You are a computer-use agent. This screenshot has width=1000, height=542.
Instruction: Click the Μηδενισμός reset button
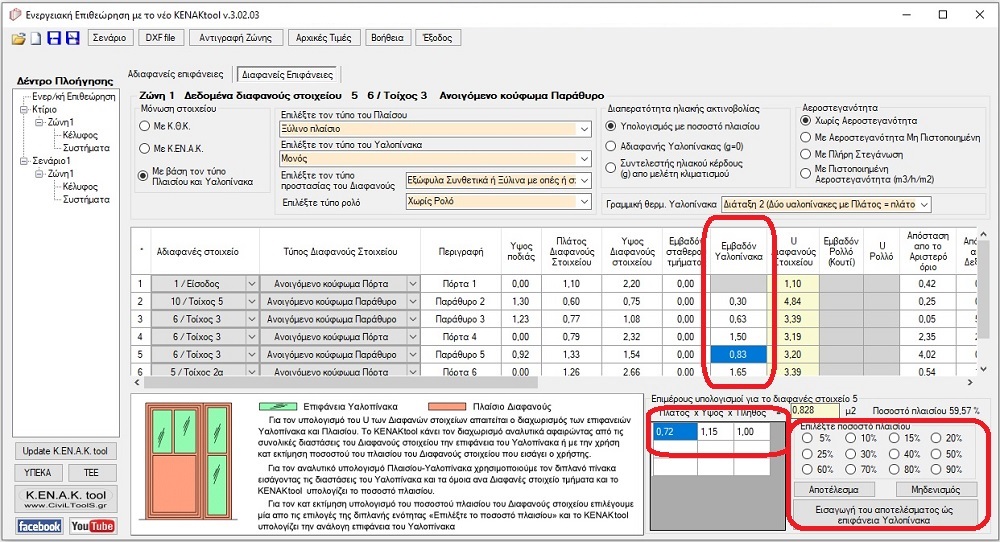tap(936, 490)
